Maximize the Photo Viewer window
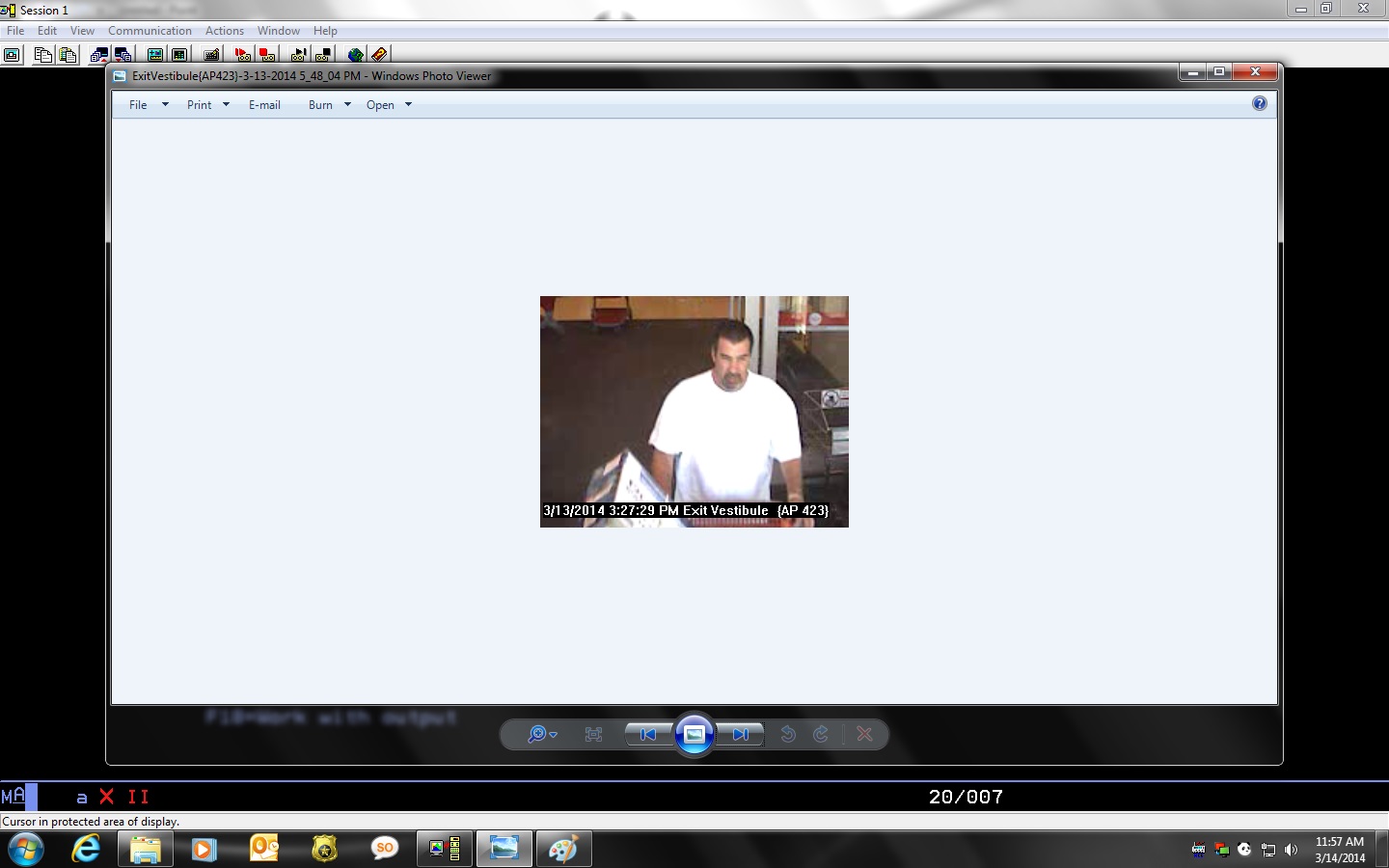This screenshot has height=868, width=1389. pos(1219,71)
